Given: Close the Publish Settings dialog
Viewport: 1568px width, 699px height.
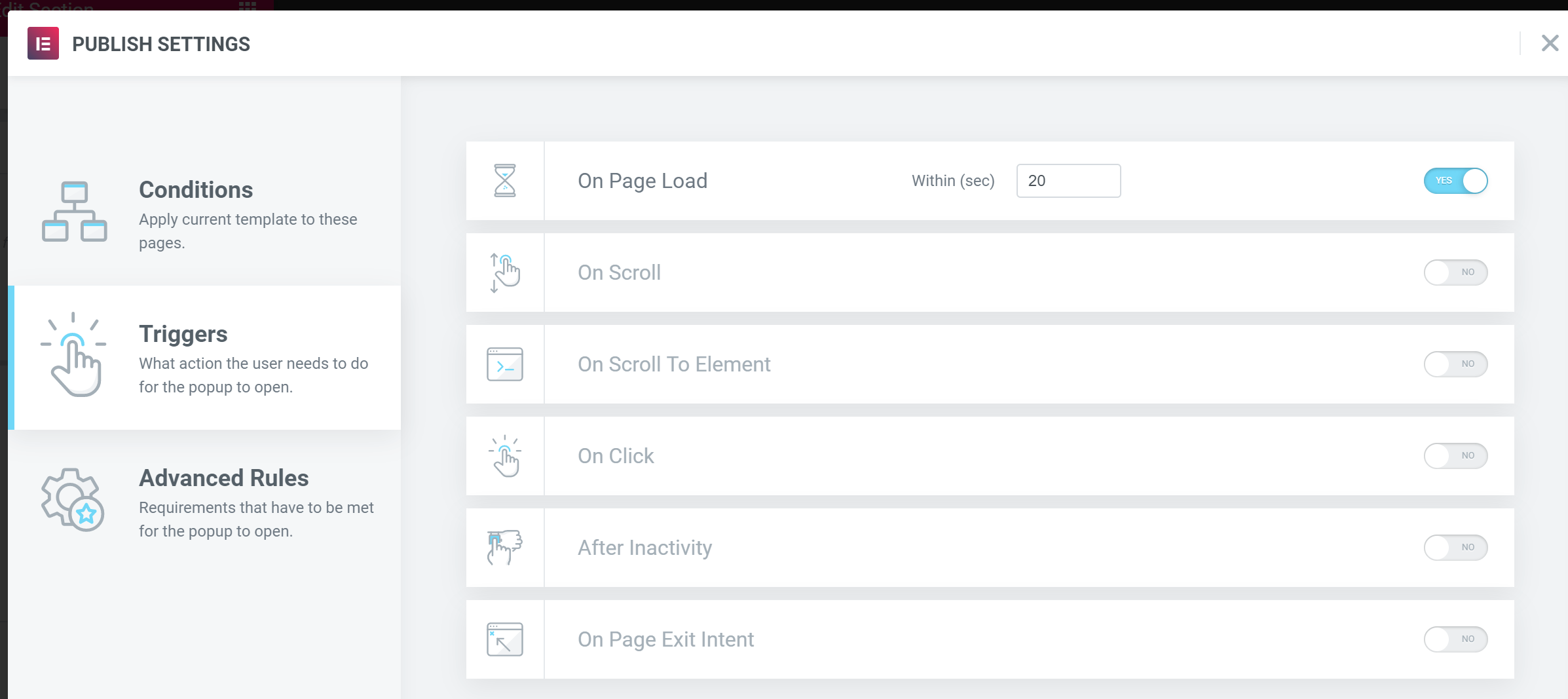Looking at the screenshot, I should [x=1550, y=43].
